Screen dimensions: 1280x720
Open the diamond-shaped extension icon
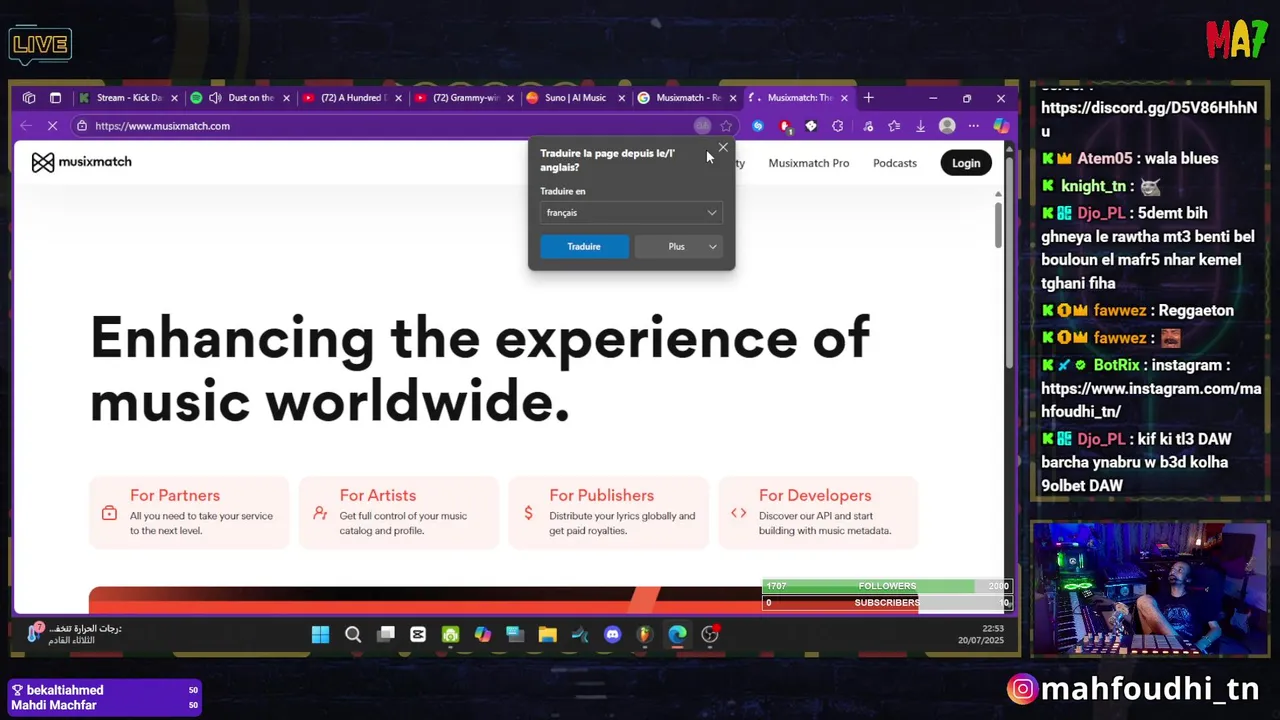click(x=811, y=126)
